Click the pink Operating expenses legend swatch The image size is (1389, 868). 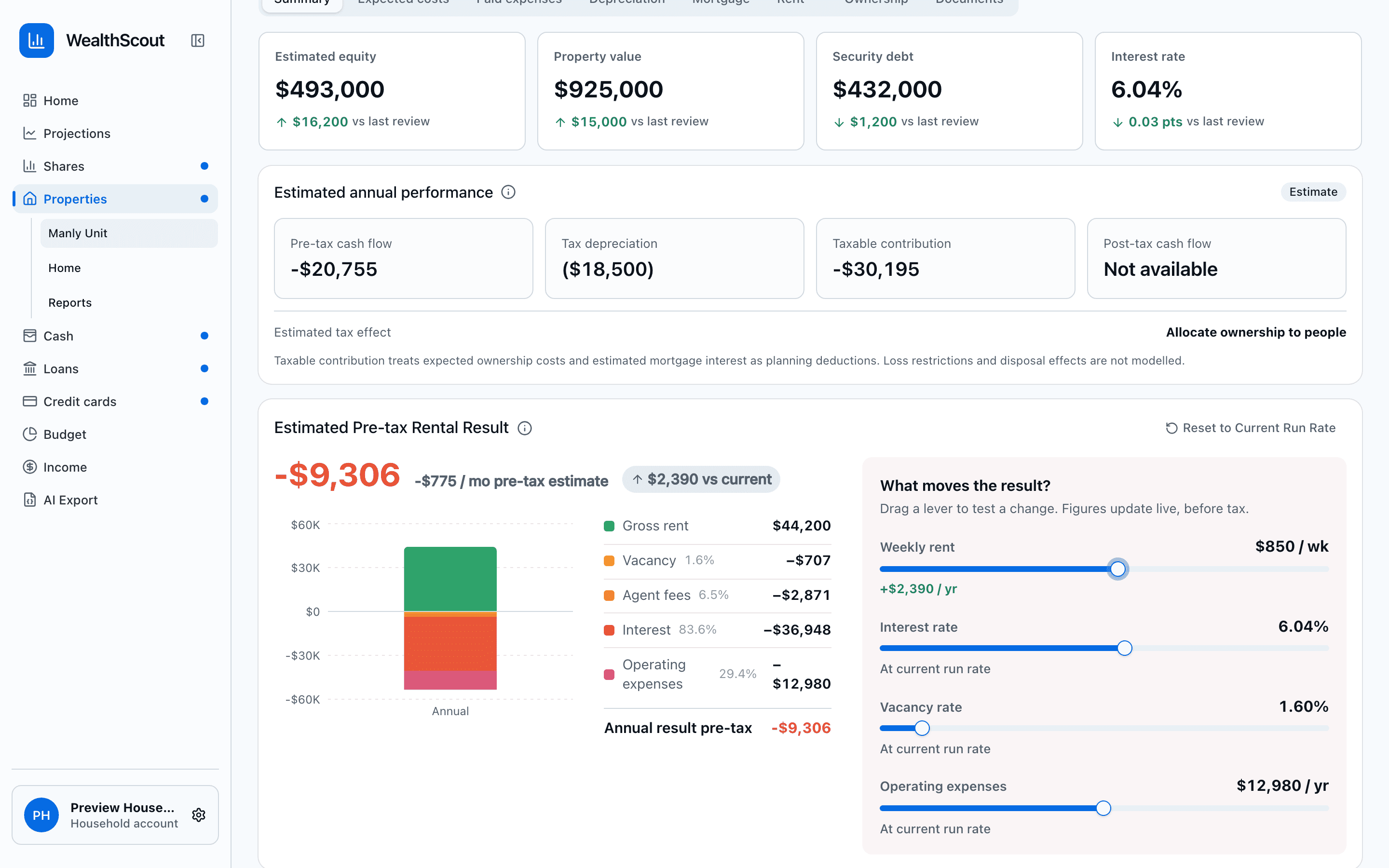click(x=609, y=675)
